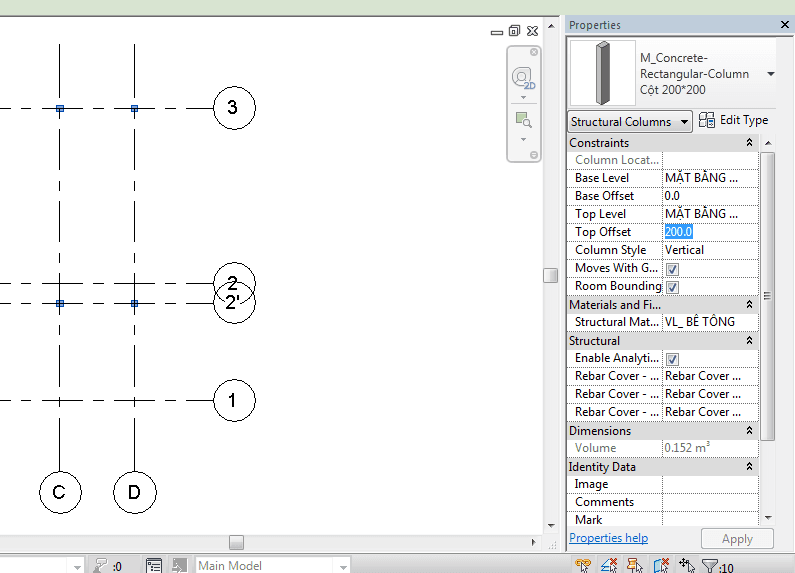Screen dimensions: 795x573
Task: Click the Top Offset value field 200.0
Action: [x=710, y=232]
